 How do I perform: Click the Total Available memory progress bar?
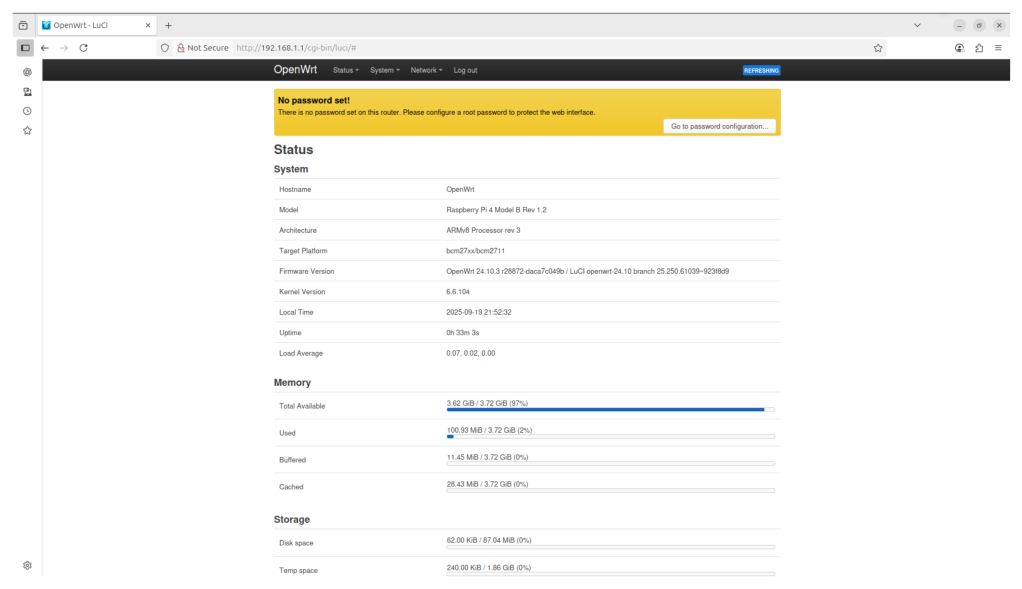coord(610,409)
